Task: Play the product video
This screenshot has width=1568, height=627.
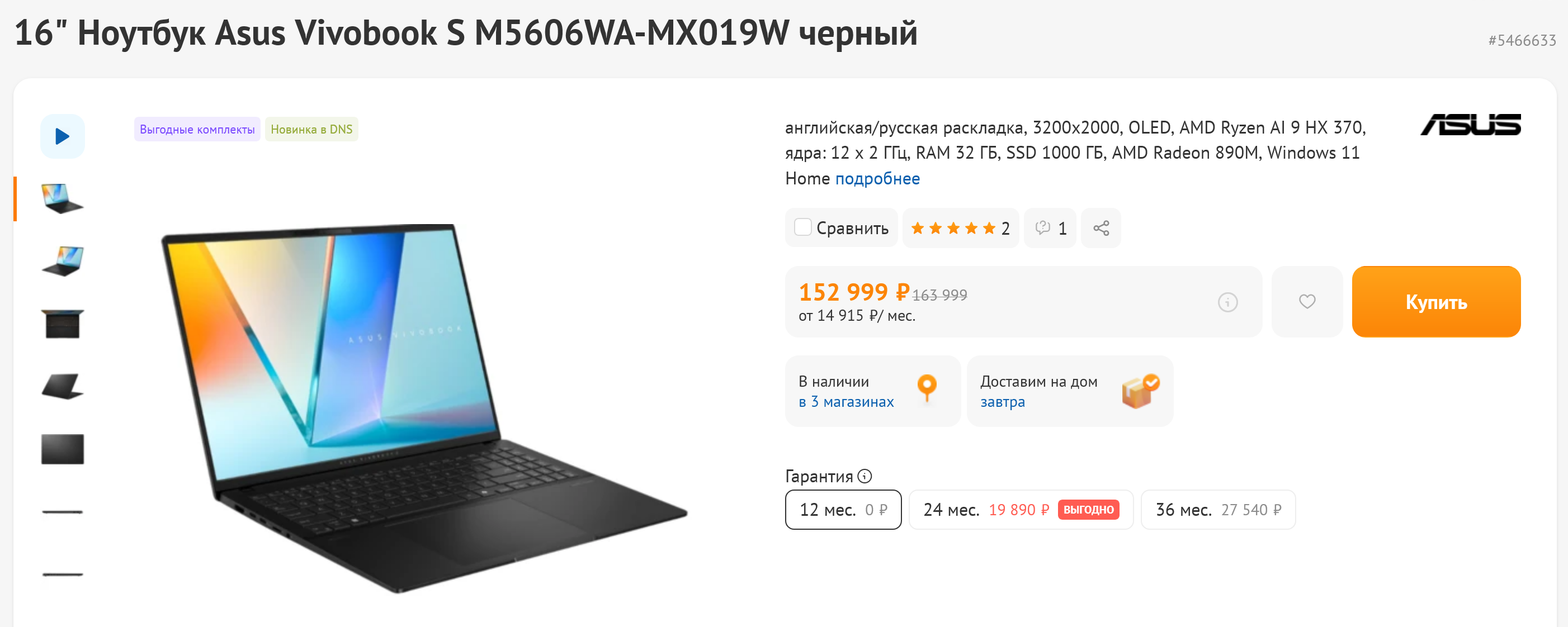Action: pos(62,136)
